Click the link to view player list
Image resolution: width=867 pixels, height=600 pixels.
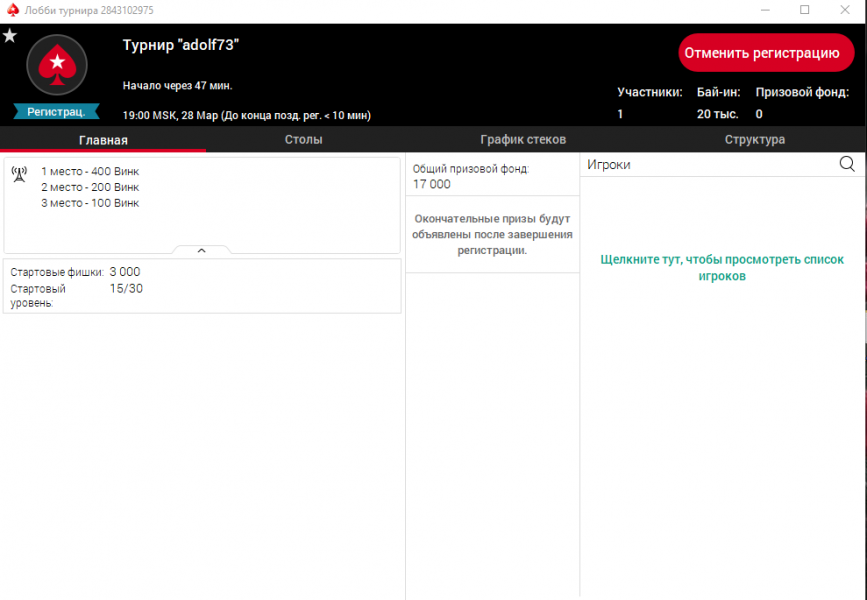722,267
